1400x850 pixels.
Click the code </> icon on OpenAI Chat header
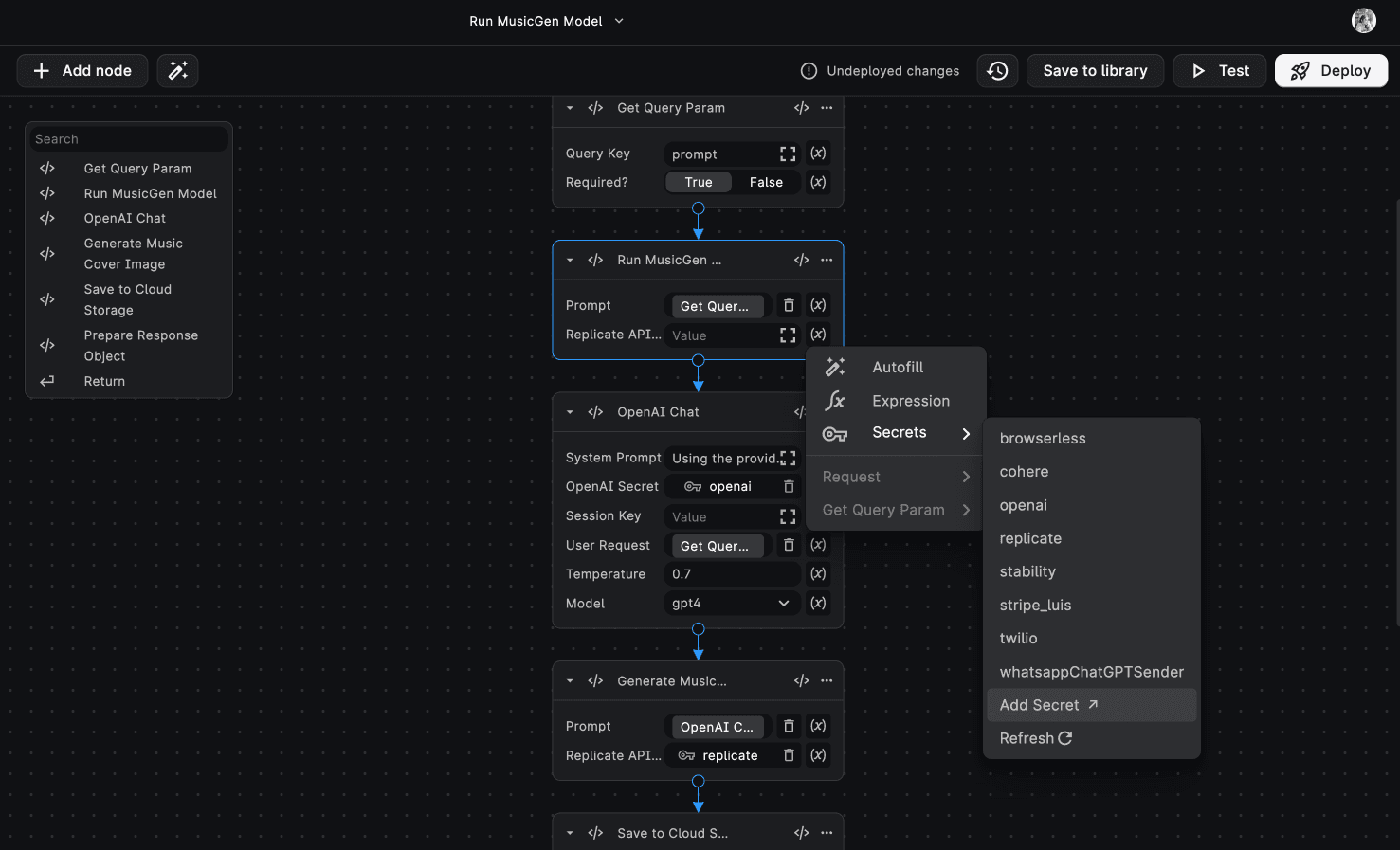(595, 411)
